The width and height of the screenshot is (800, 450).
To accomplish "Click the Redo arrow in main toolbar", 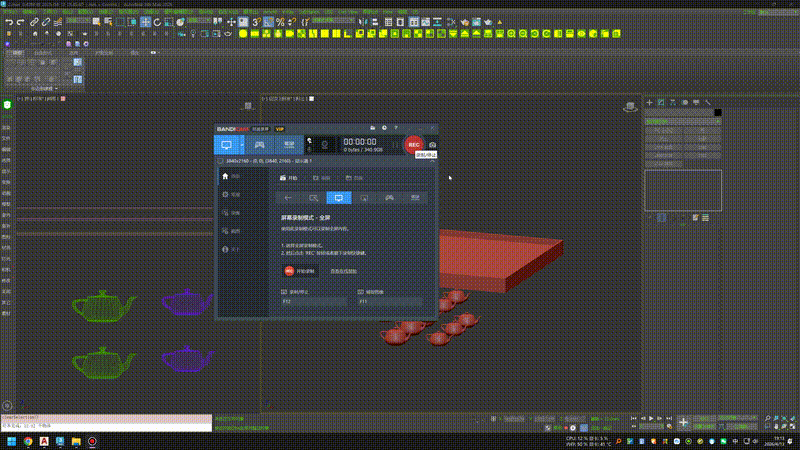I will pyautogui.click(x=20, y=21).
